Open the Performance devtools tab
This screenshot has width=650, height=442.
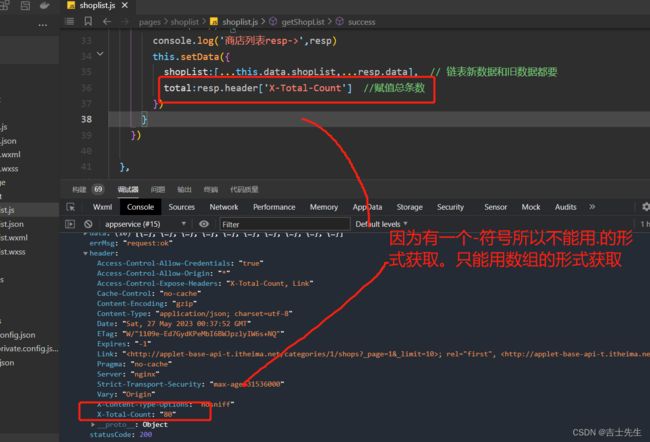tap(274, 207)
